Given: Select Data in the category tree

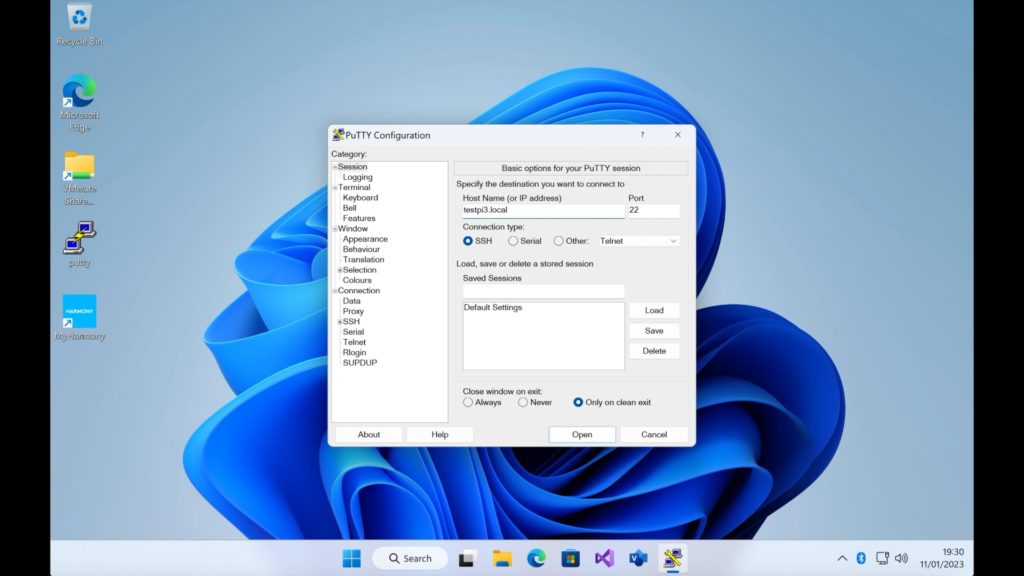Looking at the screenshot, I should [351, 301].
